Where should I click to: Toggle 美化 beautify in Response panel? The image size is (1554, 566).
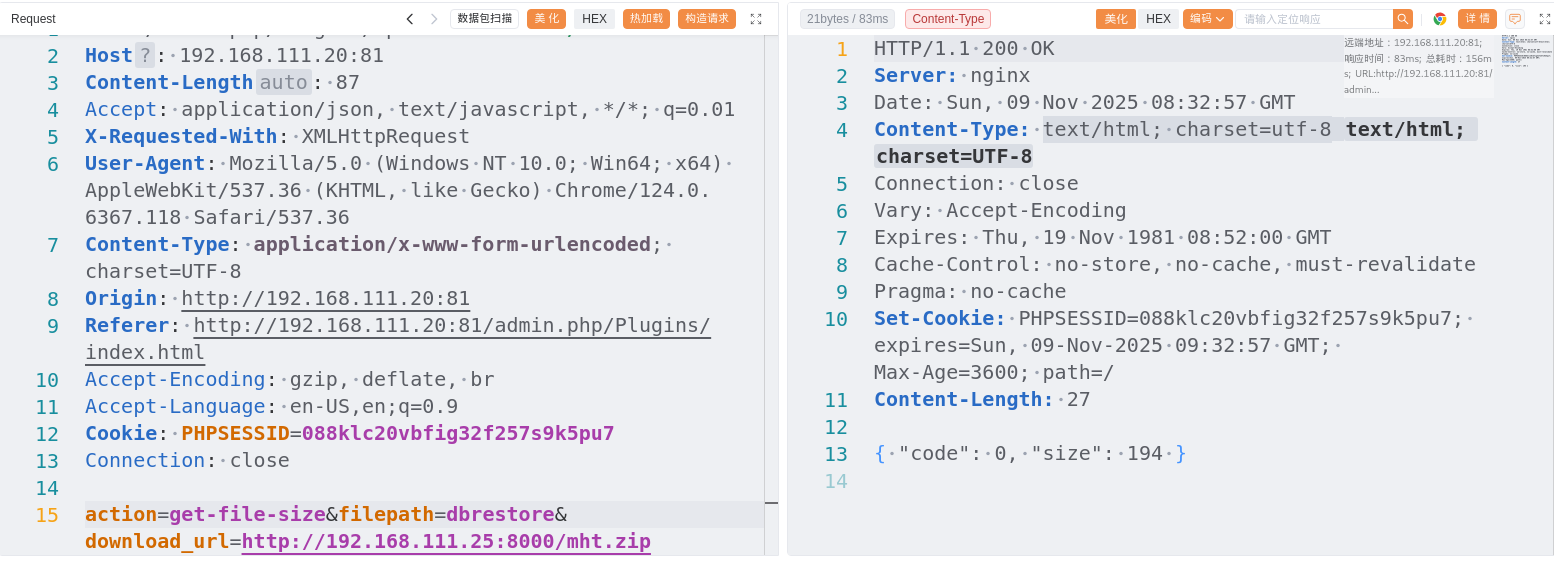click(x=1115, y=19)
